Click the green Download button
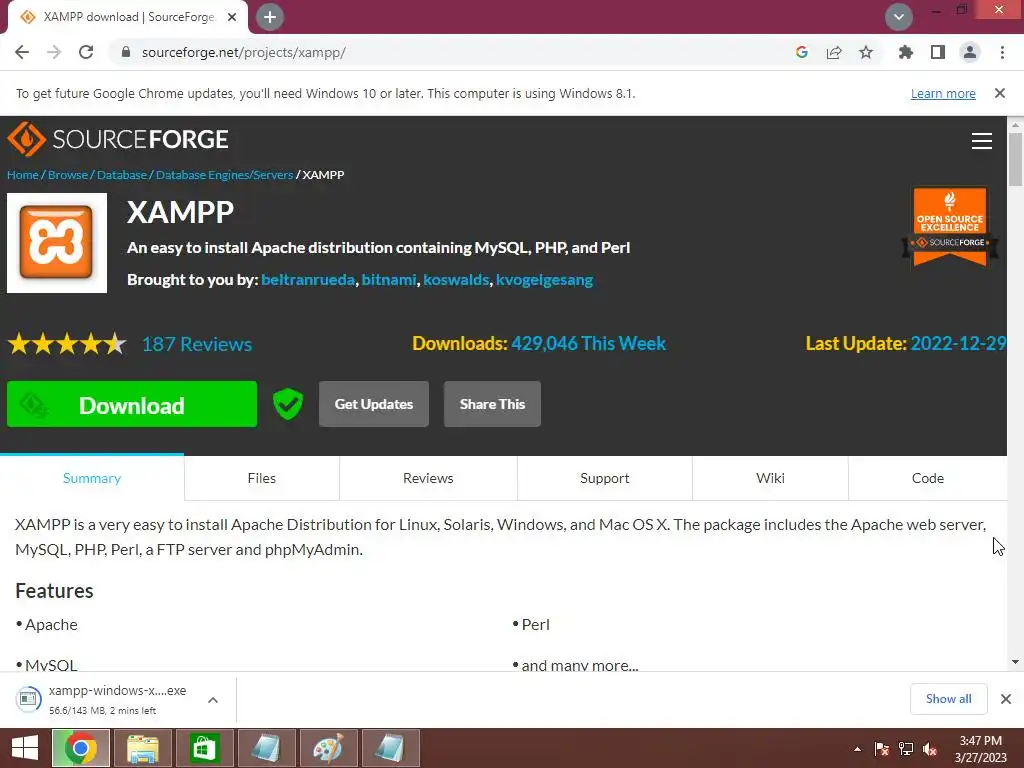 [x=132, y=404]
